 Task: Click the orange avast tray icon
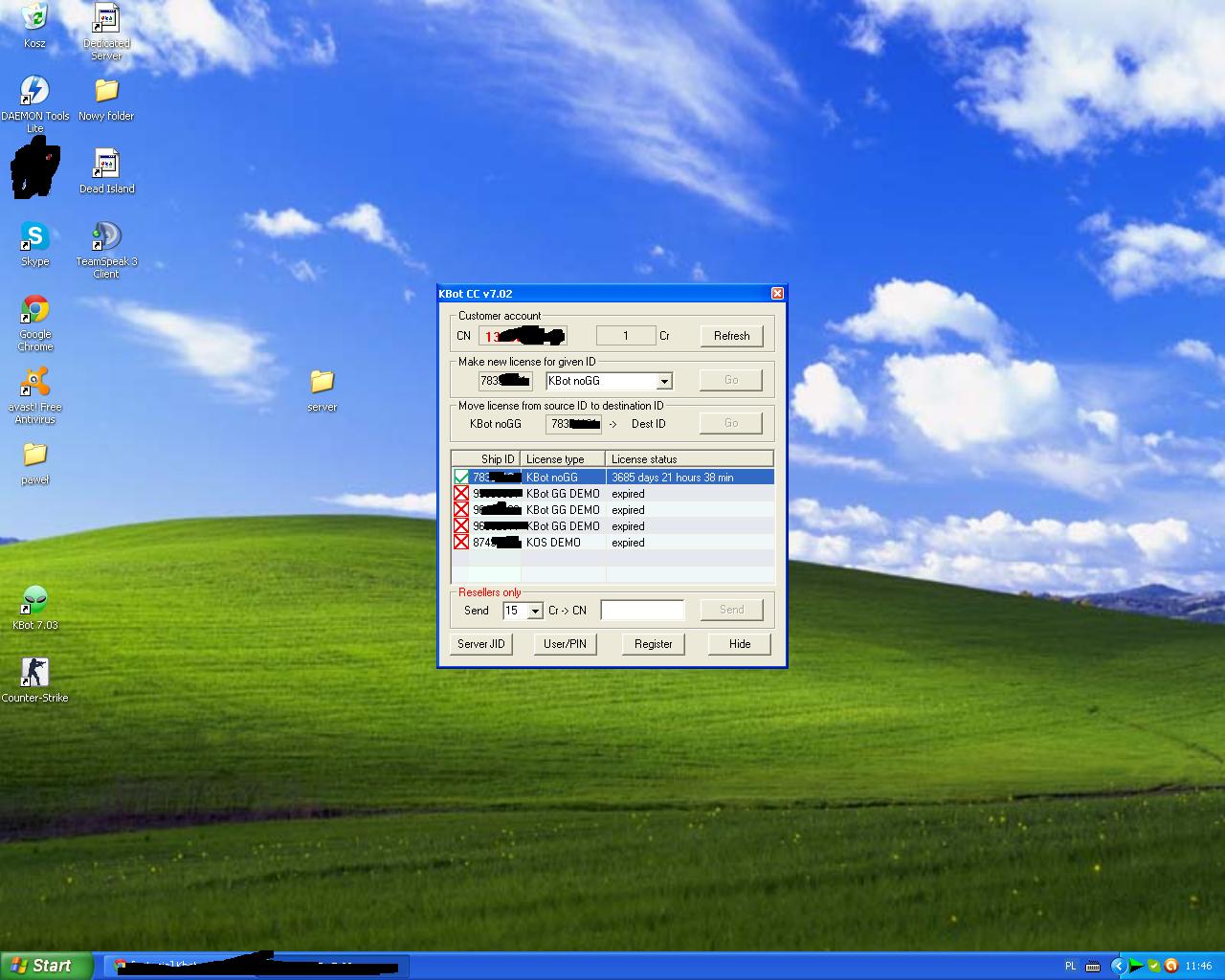(x=1169, y=966)
